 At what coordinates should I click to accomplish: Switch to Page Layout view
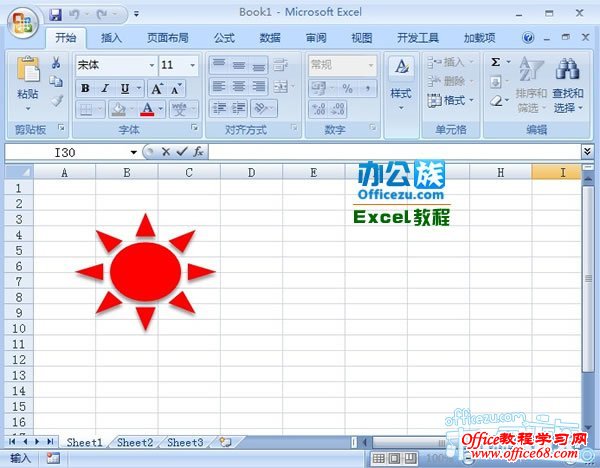pos(395,458)
